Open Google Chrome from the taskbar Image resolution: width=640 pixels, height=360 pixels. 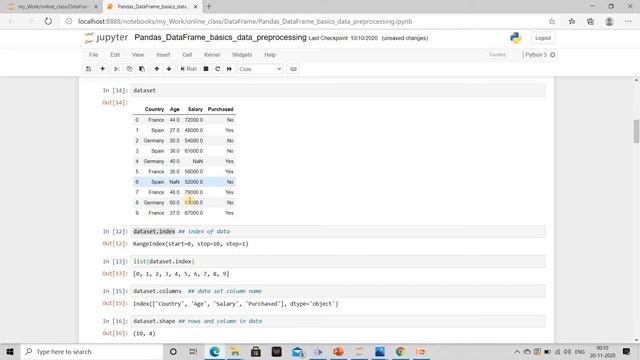tap(400, 351)
